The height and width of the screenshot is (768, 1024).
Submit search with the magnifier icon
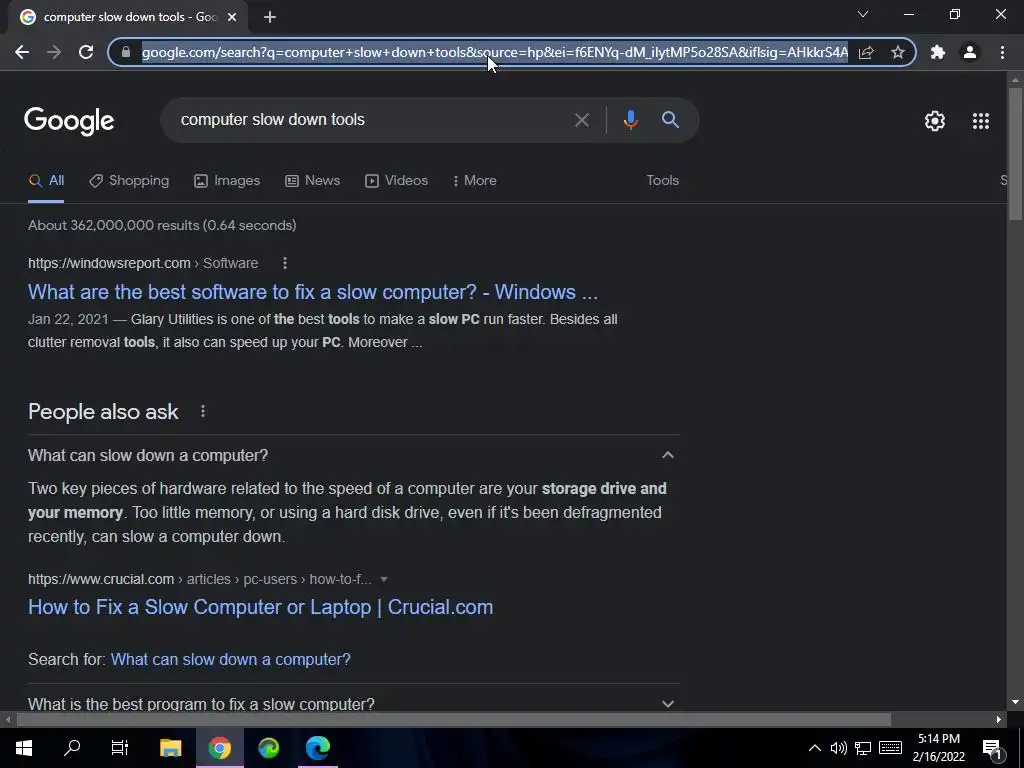(x=670, y=120)
